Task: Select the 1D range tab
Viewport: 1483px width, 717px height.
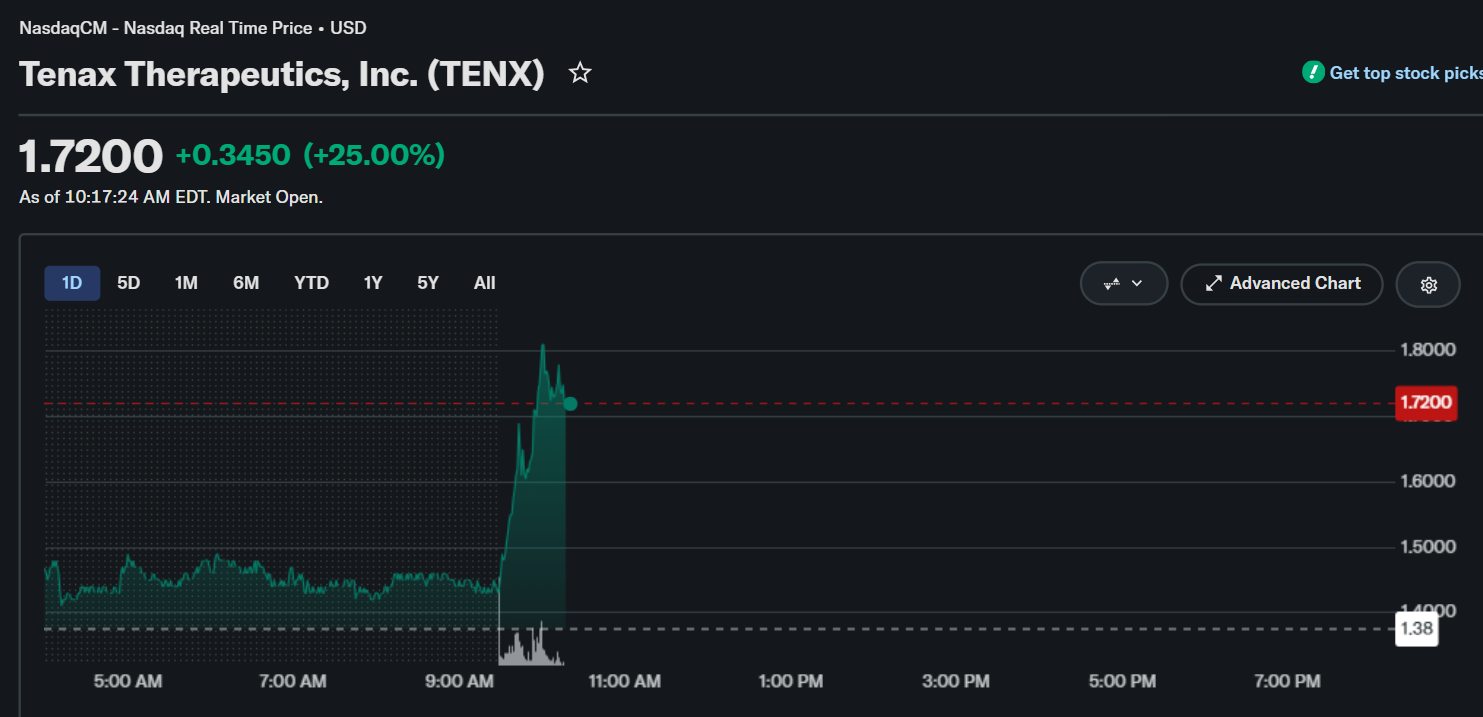Action: pos(72,283)
